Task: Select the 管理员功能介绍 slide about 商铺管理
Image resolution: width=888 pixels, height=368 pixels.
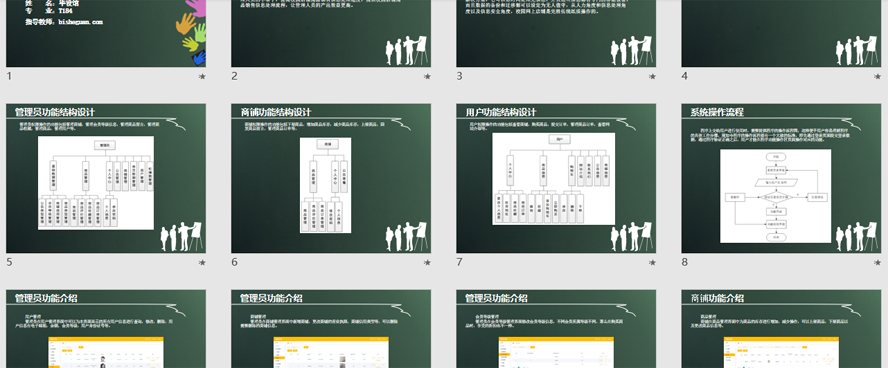Action: point(331,329)
